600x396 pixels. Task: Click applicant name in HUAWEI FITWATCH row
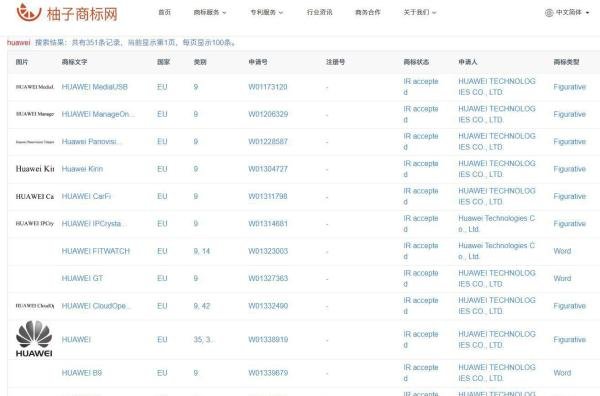497,251
